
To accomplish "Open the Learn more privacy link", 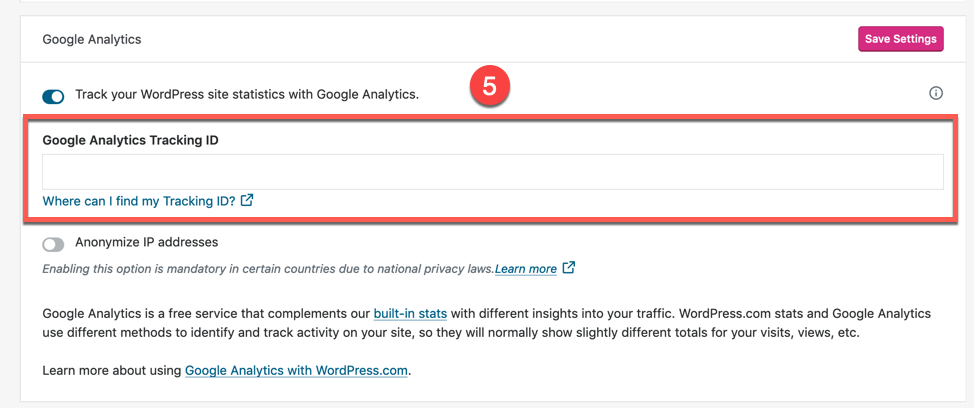I will pos(526,269).
